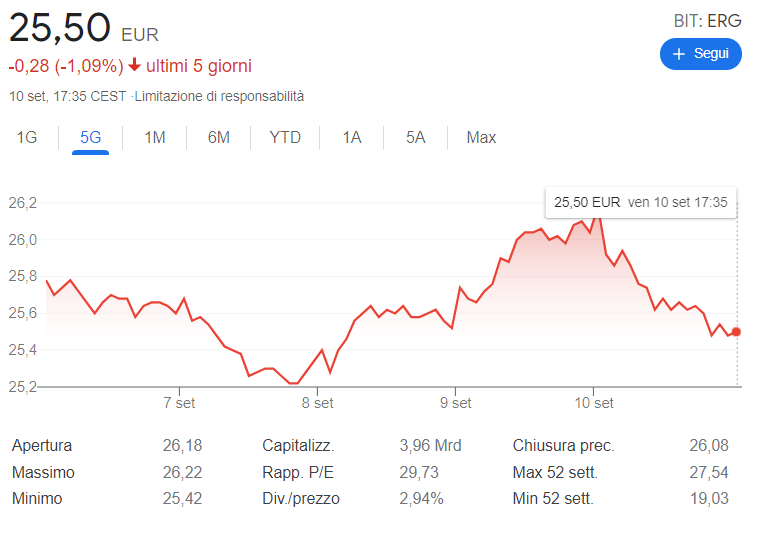Image resolution: width=762 pixels, height=533 pixels.
Task: Click the 10 set date axis label
Action: click(x=593, y=403)
